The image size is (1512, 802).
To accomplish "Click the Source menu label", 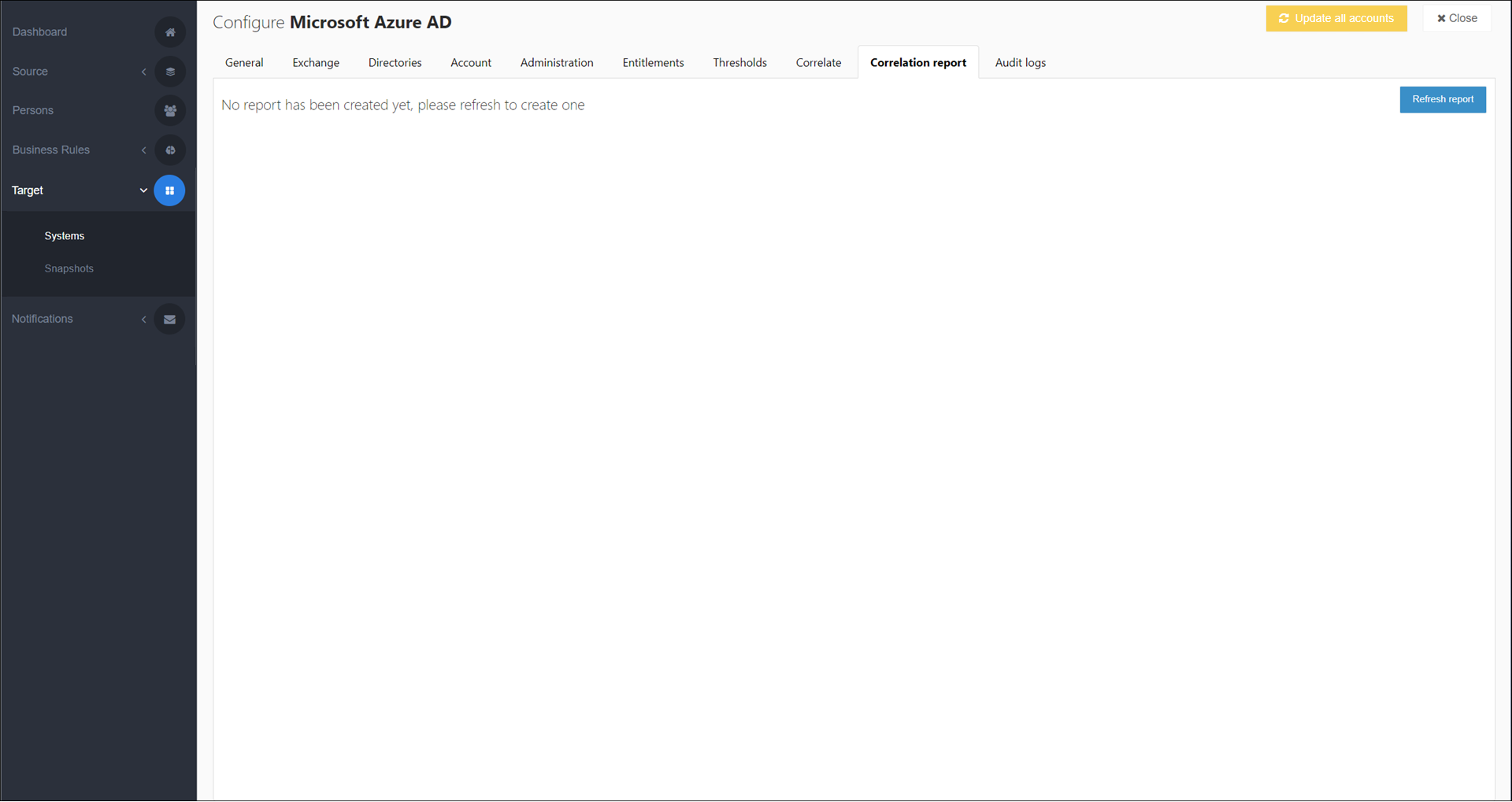I will [30, 72].
